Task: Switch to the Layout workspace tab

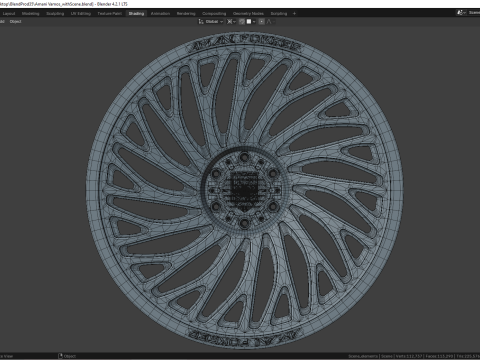Action: point(9,14)
